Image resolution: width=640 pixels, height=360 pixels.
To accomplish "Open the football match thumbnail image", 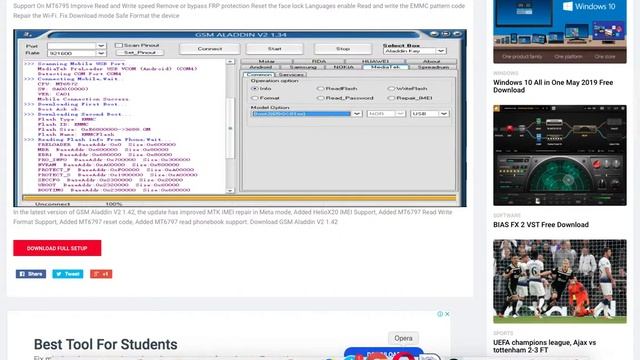I will tap(560, 282).
